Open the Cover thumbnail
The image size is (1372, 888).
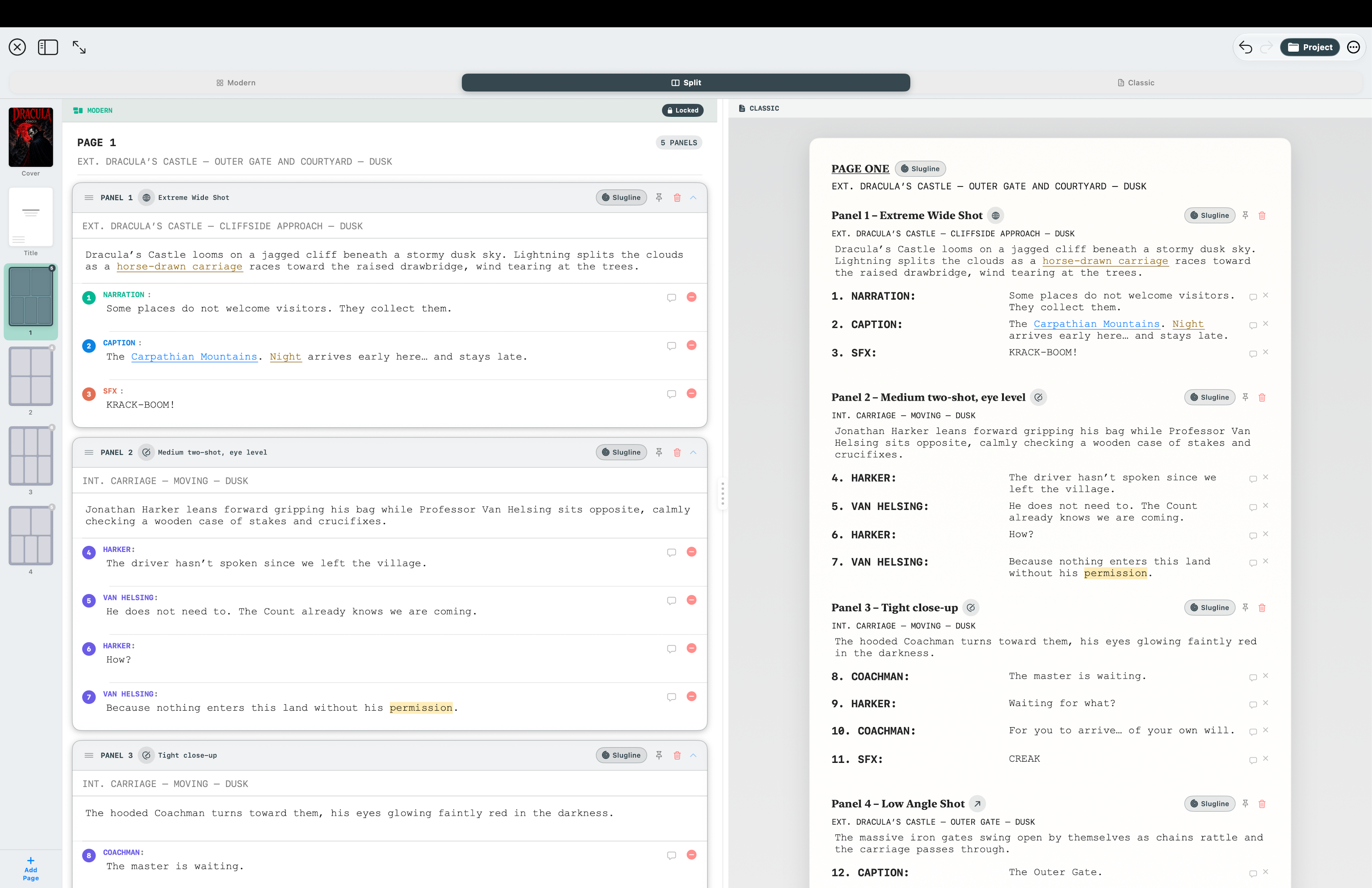[x=30, y=137]
